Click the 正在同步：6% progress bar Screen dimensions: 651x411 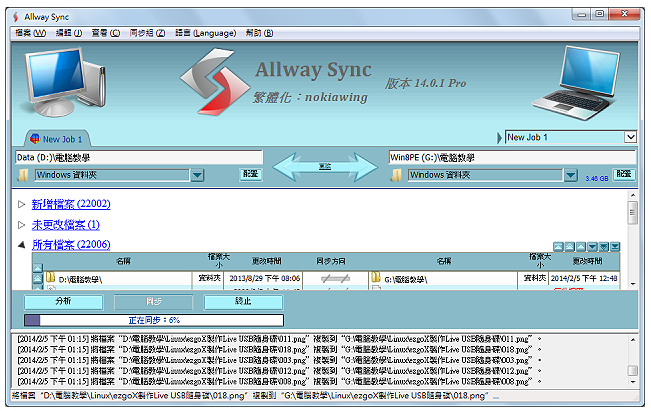point(154,320)
